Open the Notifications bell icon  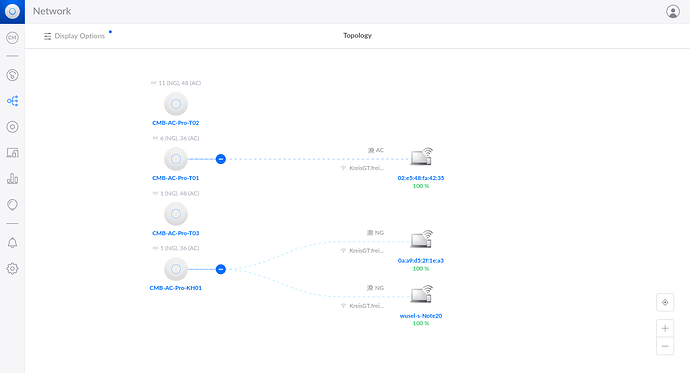click(12, 243)
